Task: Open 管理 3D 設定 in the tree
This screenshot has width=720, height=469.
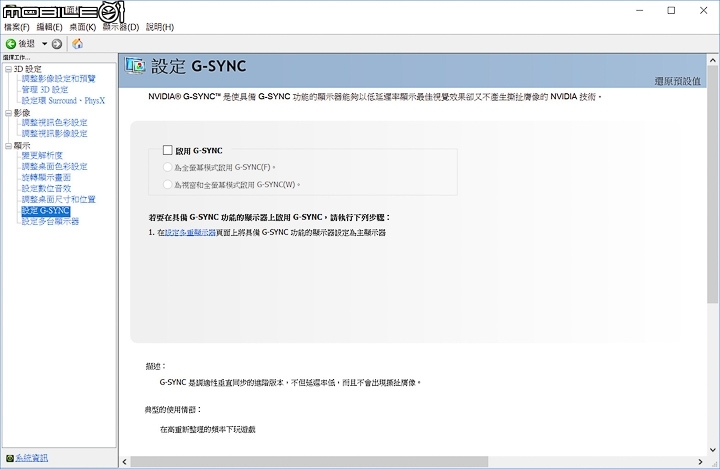Action: tap(45, 90)
